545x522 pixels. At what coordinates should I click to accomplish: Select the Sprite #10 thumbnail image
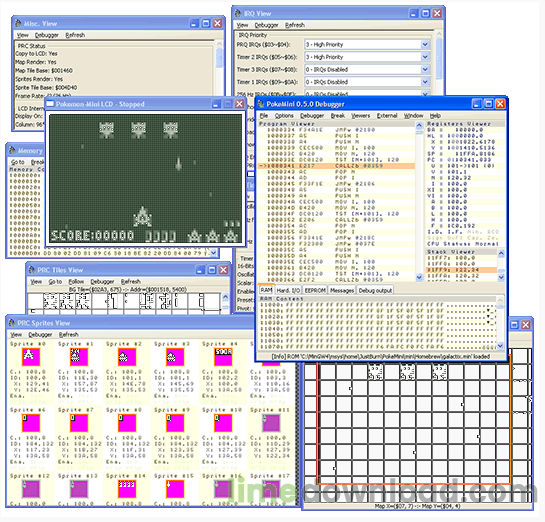(x=223, y=423)
